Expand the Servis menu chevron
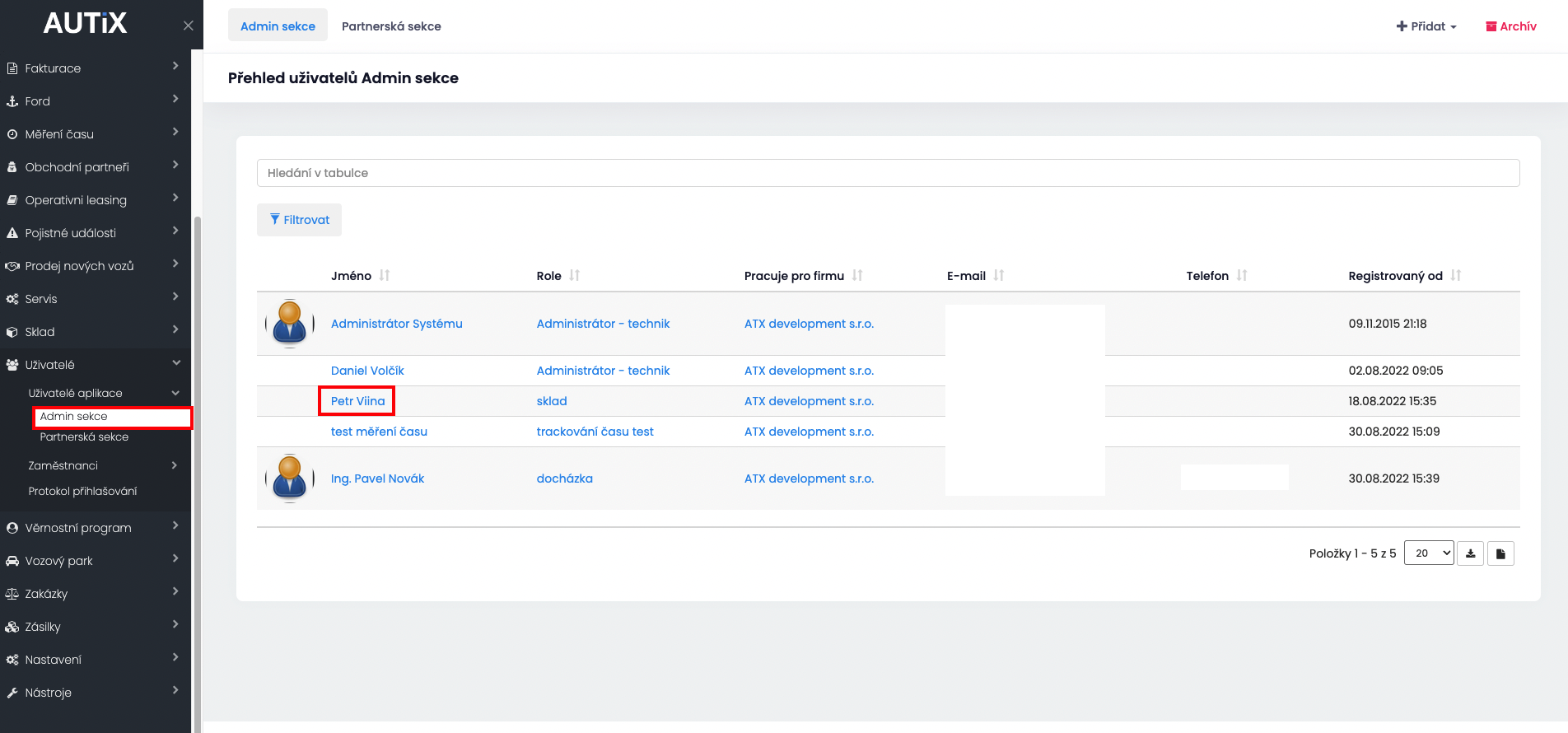Screen dimensions: 1568x733 [175, 296]
